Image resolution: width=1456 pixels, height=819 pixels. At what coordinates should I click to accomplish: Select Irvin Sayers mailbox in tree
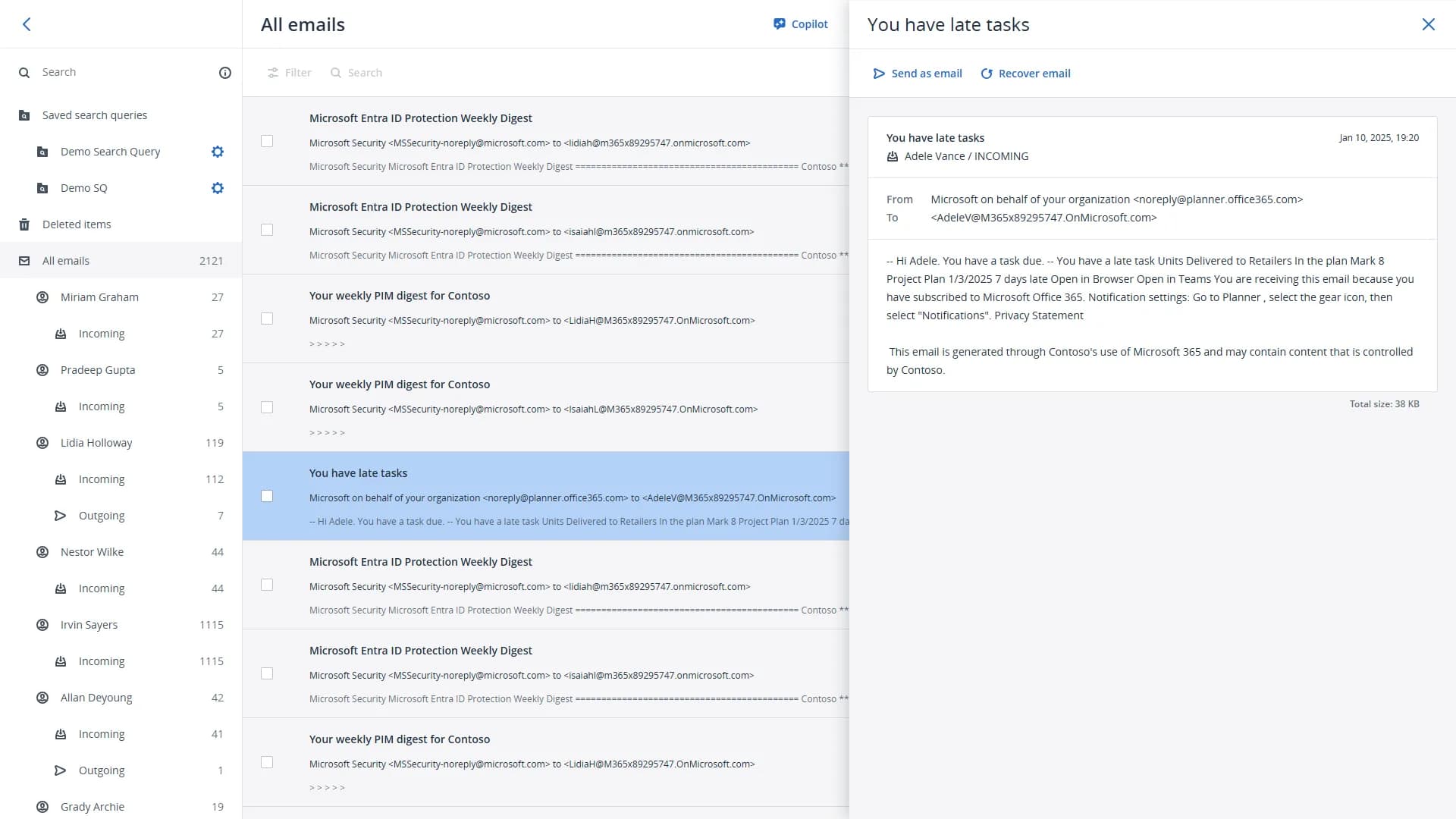[x=89, y=625]
